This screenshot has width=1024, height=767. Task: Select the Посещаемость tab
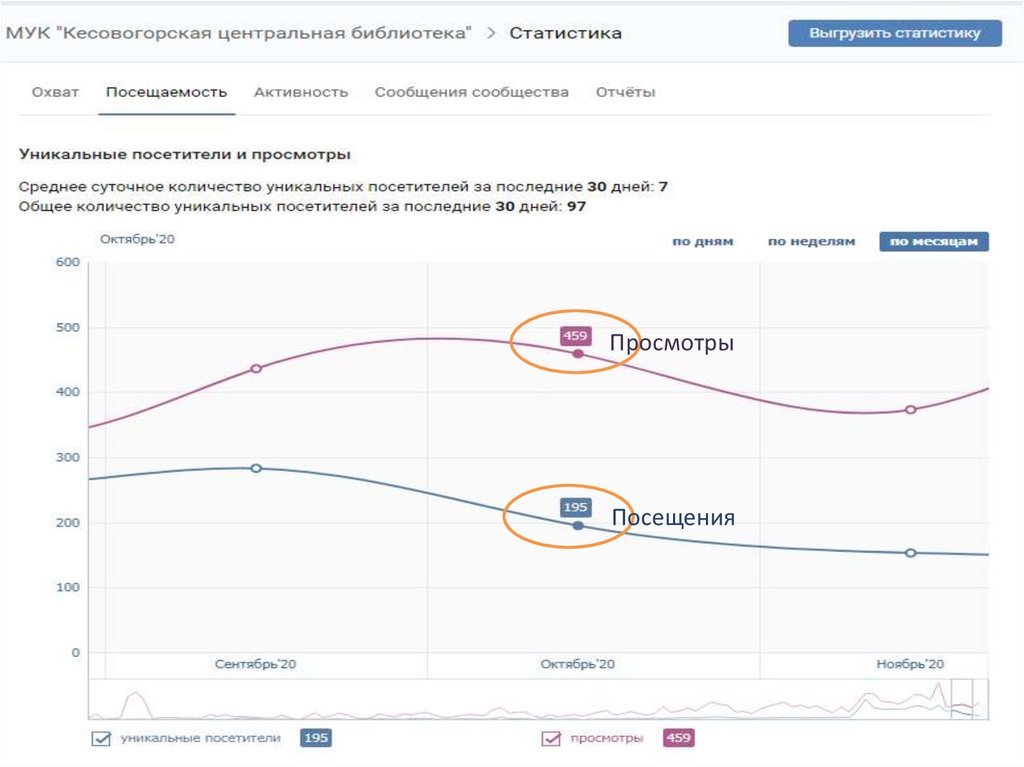click(x=167, y=92)
